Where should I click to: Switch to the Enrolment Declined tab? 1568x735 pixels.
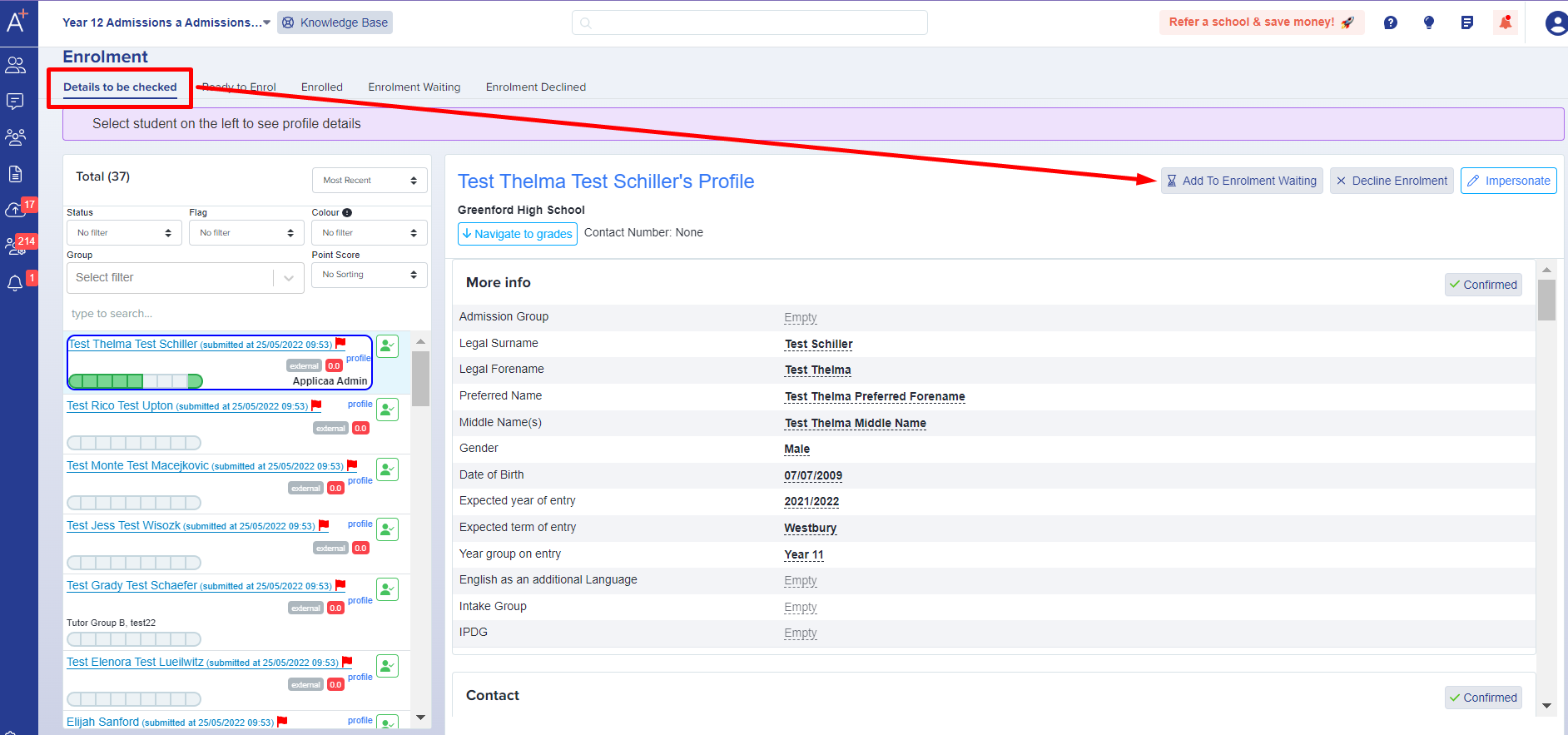pos(536,87)
